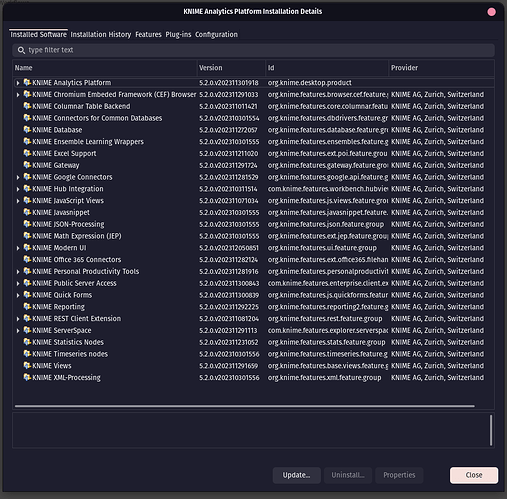This screenshot has width=507, height=499.
Task: Expand the KNIME REST Client Extension entry
Action: [18, 319]
